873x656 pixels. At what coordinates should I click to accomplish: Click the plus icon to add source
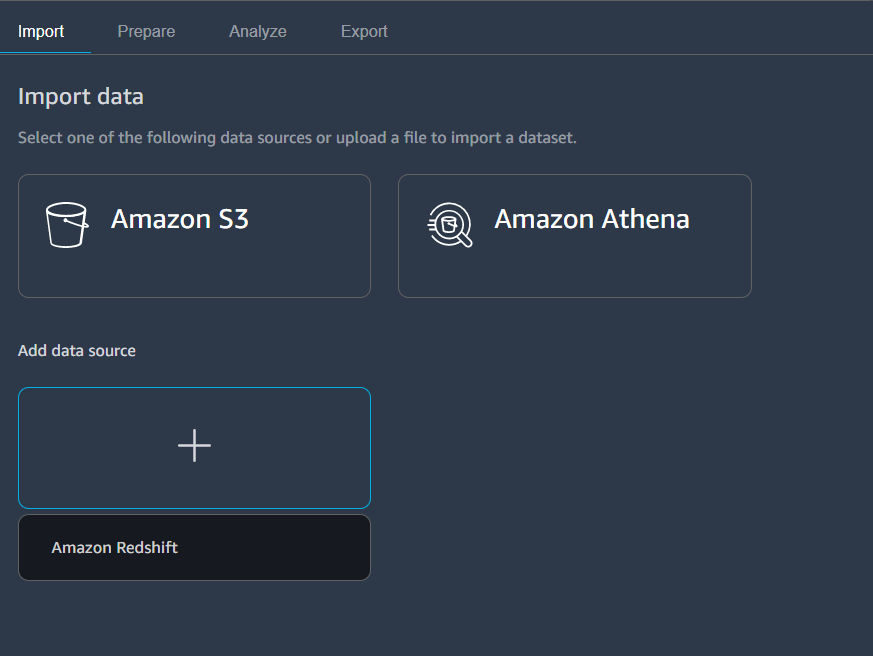click(194, 446)
